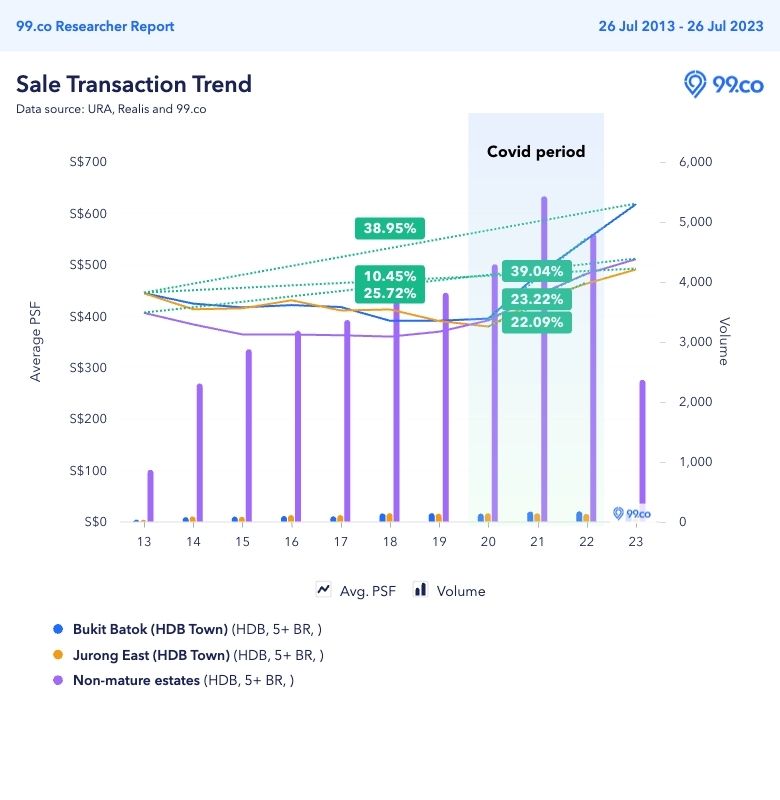Image resolution: width=780 pixels, height=800 pixels.
Task: Click x-axis label 20
Action: point(488,541)
